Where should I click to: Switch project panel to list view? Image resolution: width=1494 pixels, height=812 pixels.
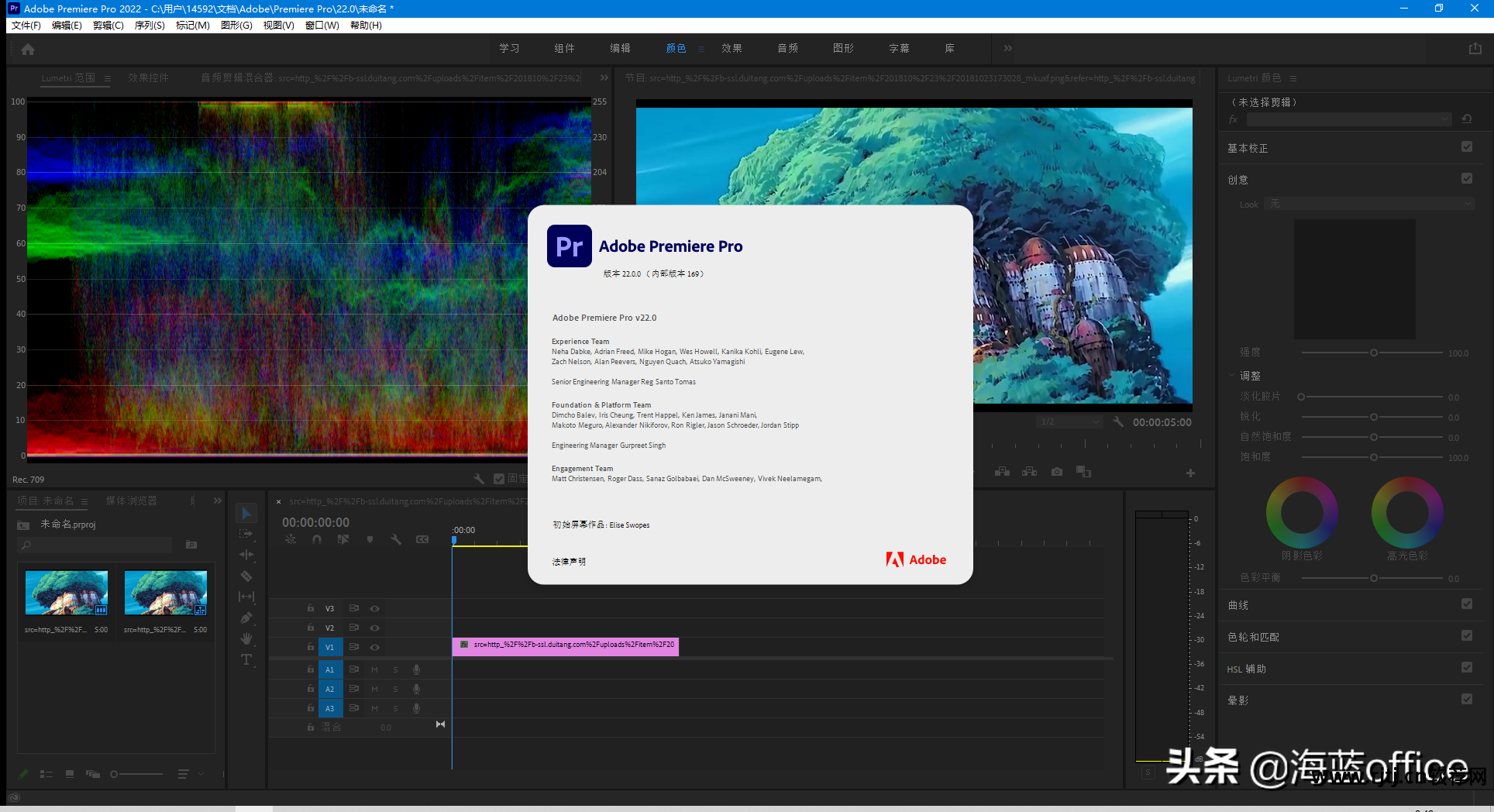pyautogui.click(x=46, y=774)
